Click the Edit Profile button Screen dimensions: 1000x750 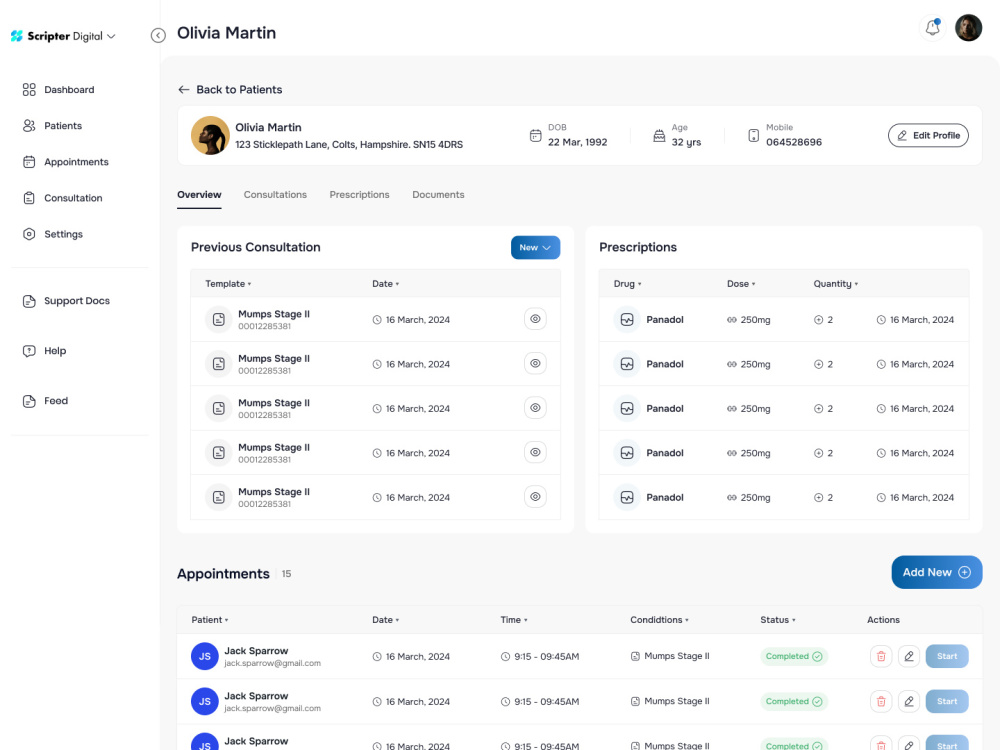[928, 135]
